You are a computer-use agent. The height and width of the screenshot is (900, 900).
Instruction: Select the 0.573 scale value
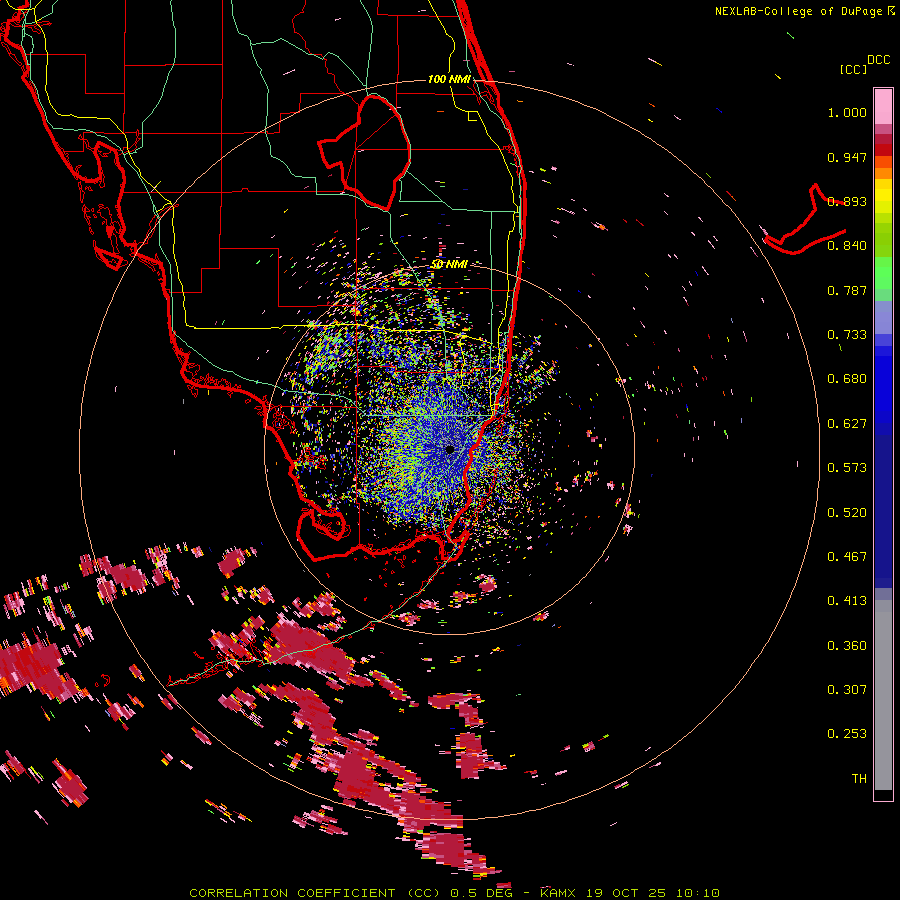tap(847, 468)
